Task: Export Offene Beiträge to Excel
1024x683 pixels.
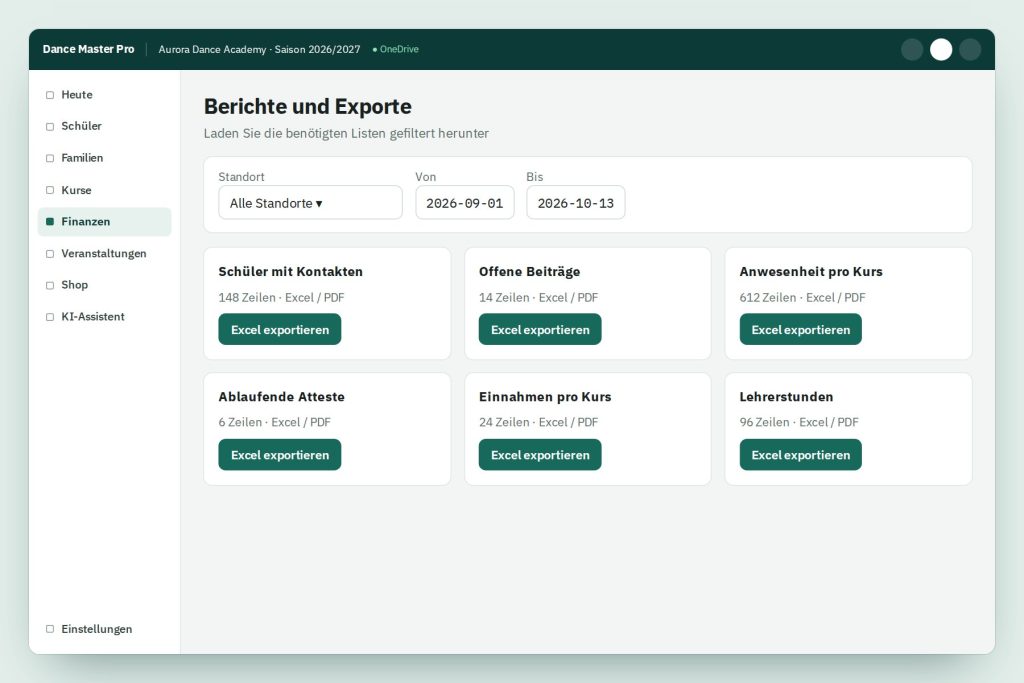Action: [540, 330]
